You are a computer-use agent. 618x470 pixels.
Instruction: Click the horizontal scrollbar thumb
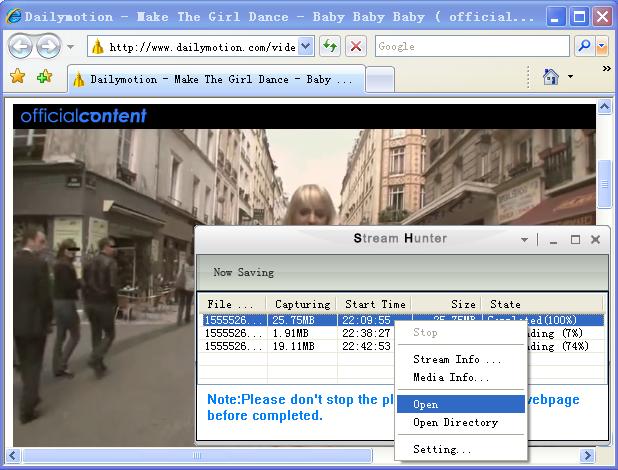(x=197, y=456)
